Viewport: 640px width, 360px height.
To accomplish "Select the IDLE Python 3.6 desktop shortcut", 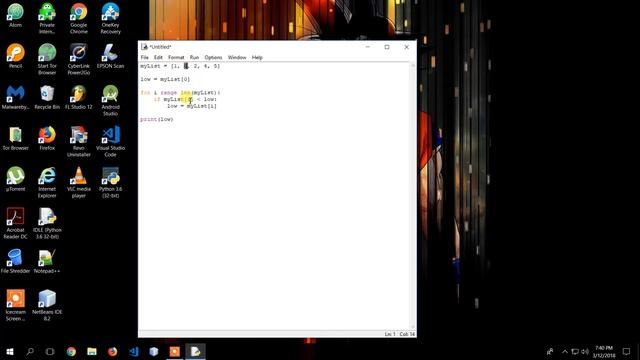I will click(47, 223).
